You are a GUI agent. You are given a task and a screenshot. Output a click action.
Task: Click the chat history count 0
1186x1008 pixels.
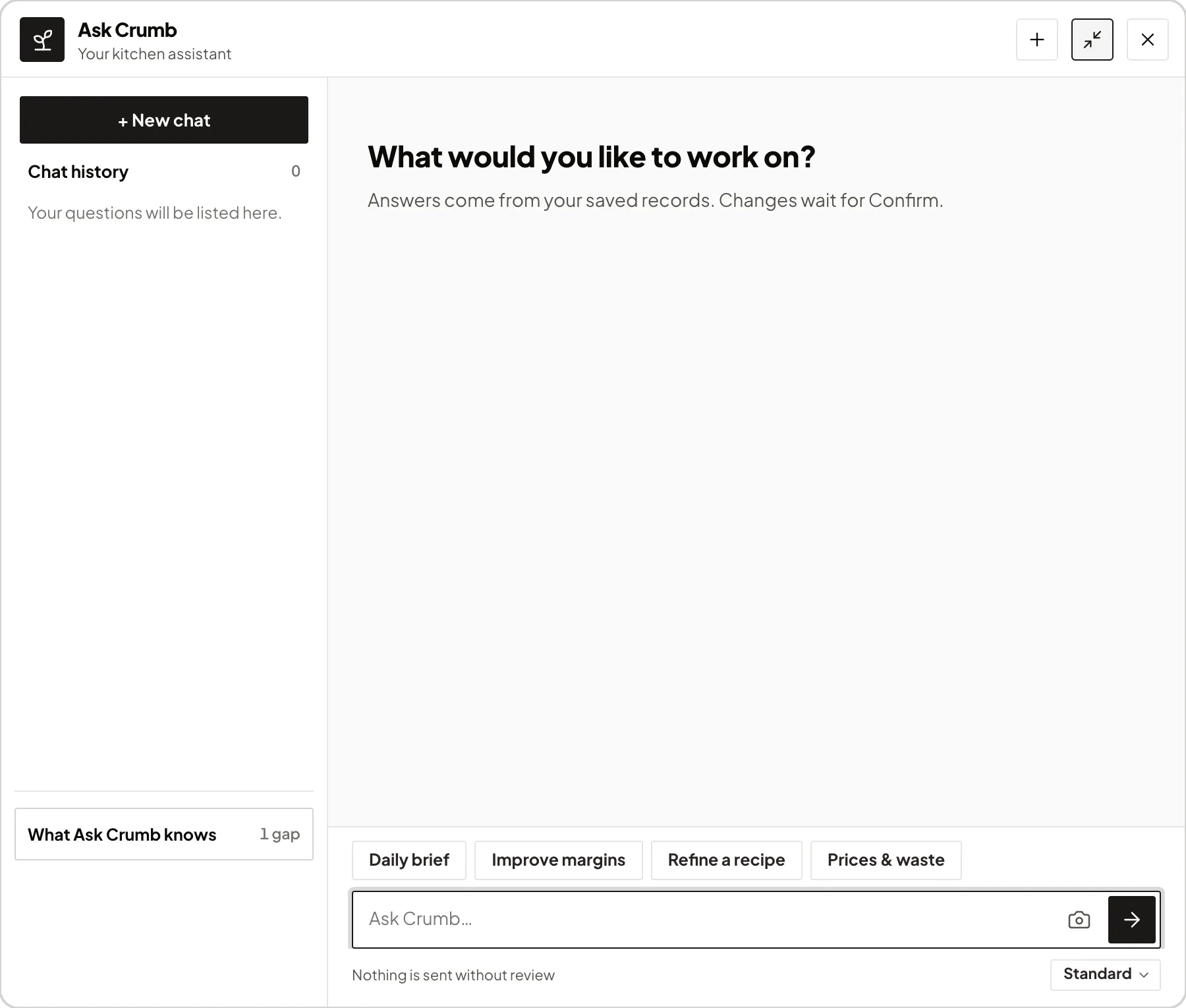tap(296, 171)
